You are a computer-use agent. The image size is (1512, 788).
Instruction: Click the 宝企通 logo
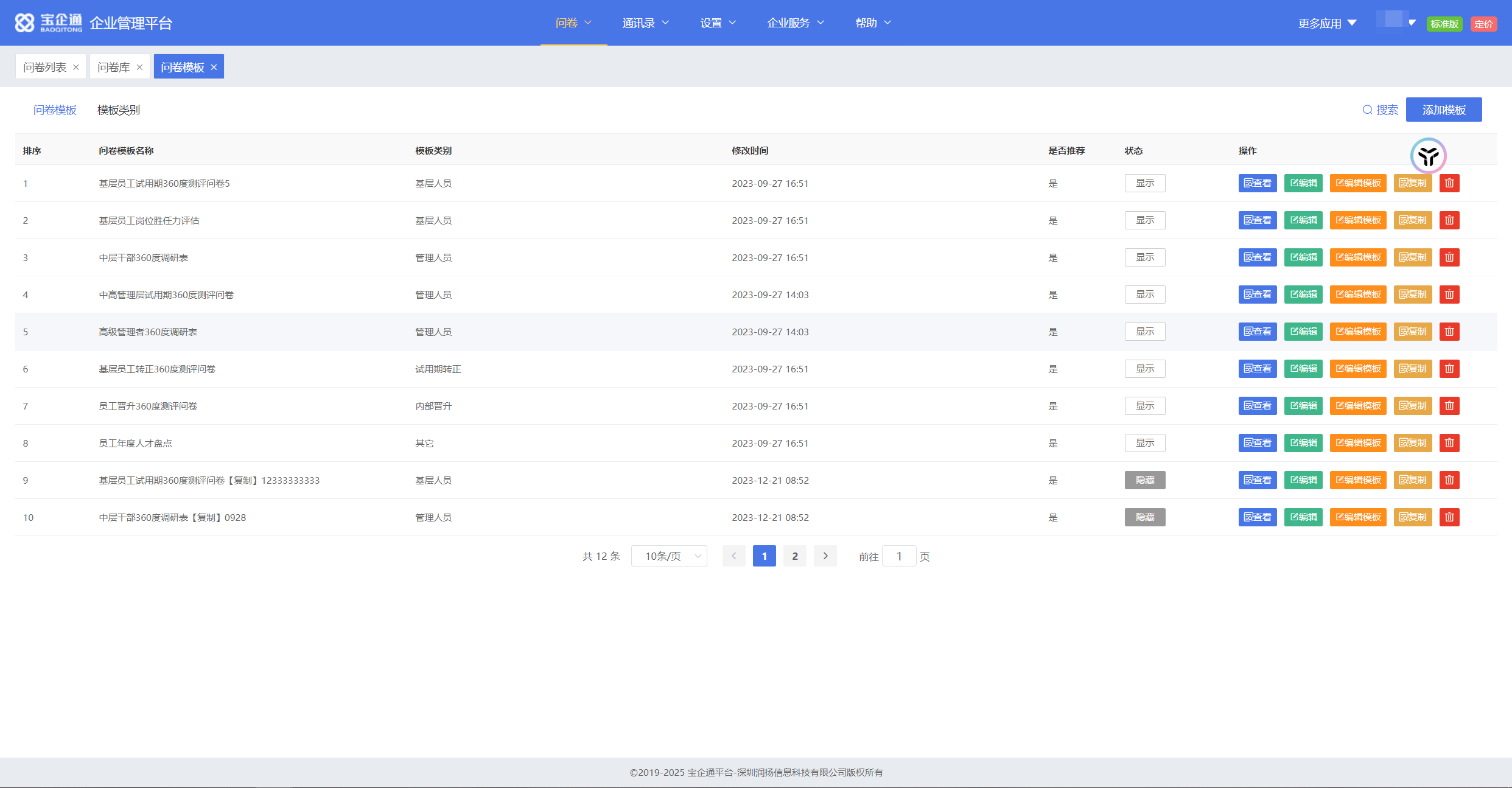tap(49, 23)
